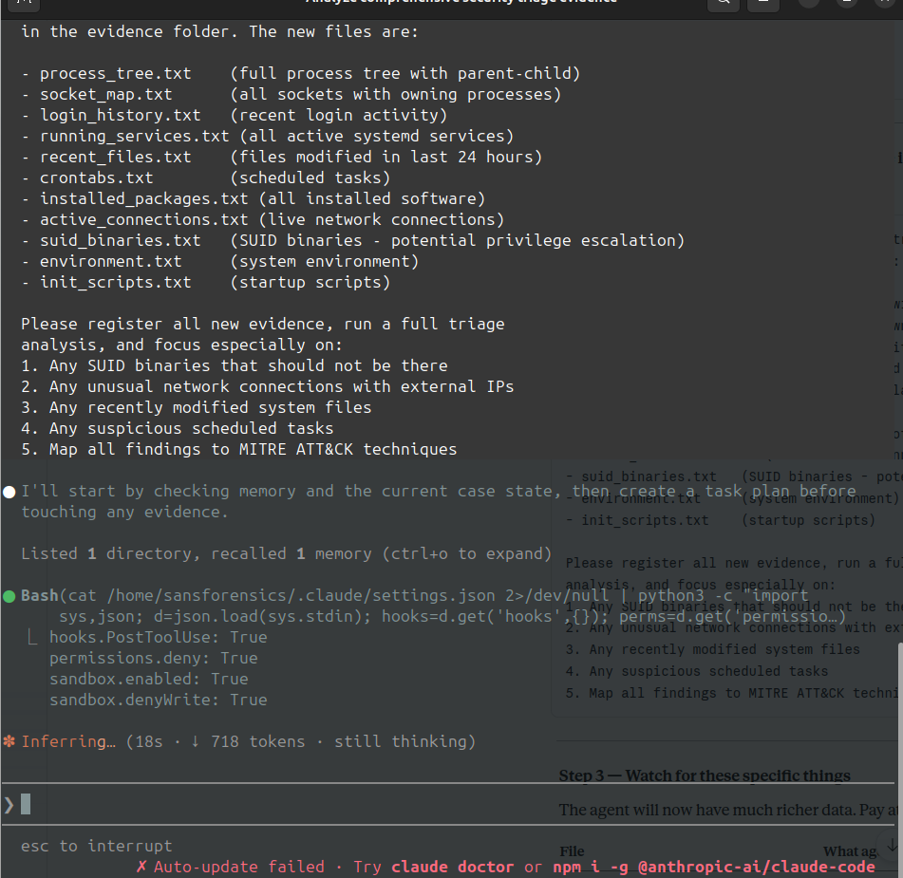Click the Bash command starting "cat /home/sansforensics"
The image size is (903, 878).
point(434,606)
